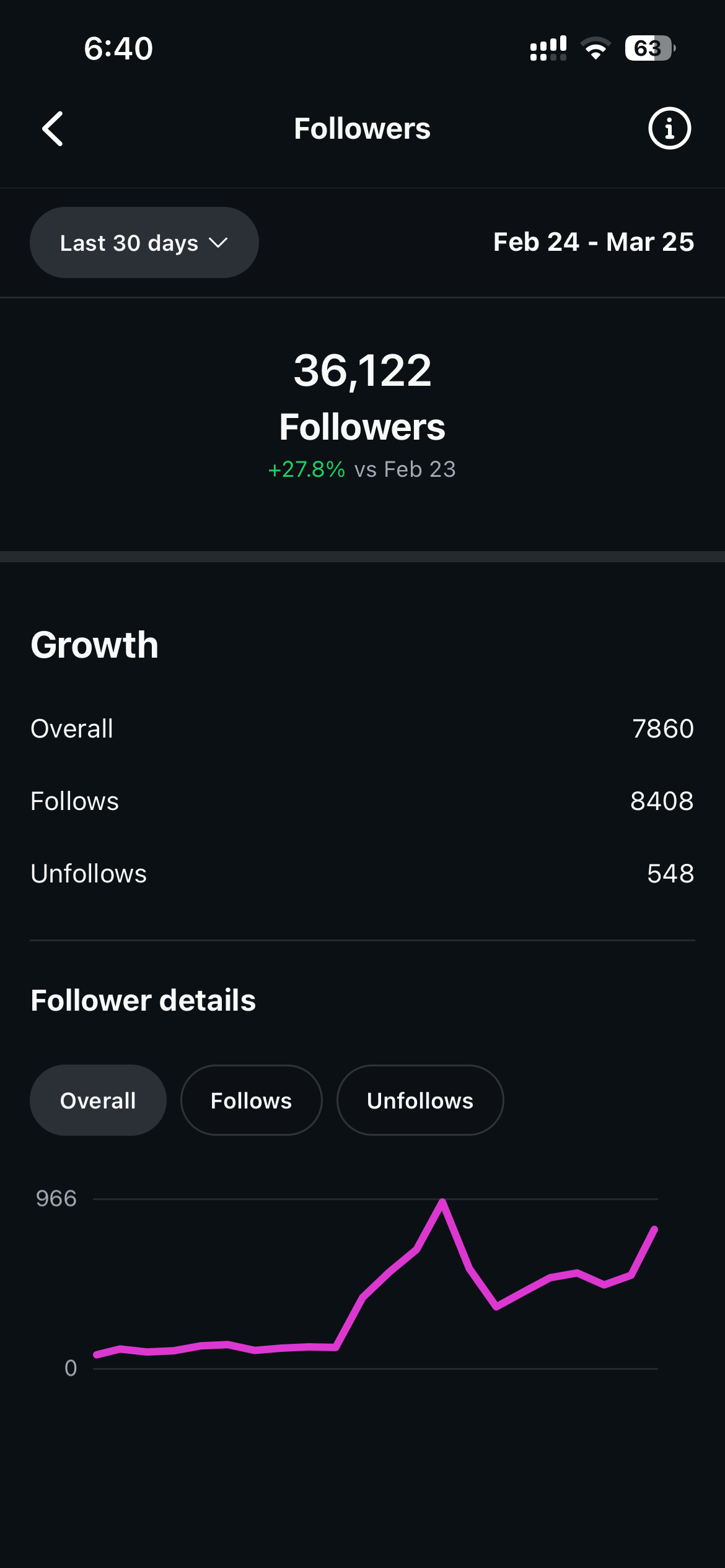The width and height of the screenshot is (725, 1568).
Task: Select the Overall growth row showing 7860
Action: pos(362,729)
